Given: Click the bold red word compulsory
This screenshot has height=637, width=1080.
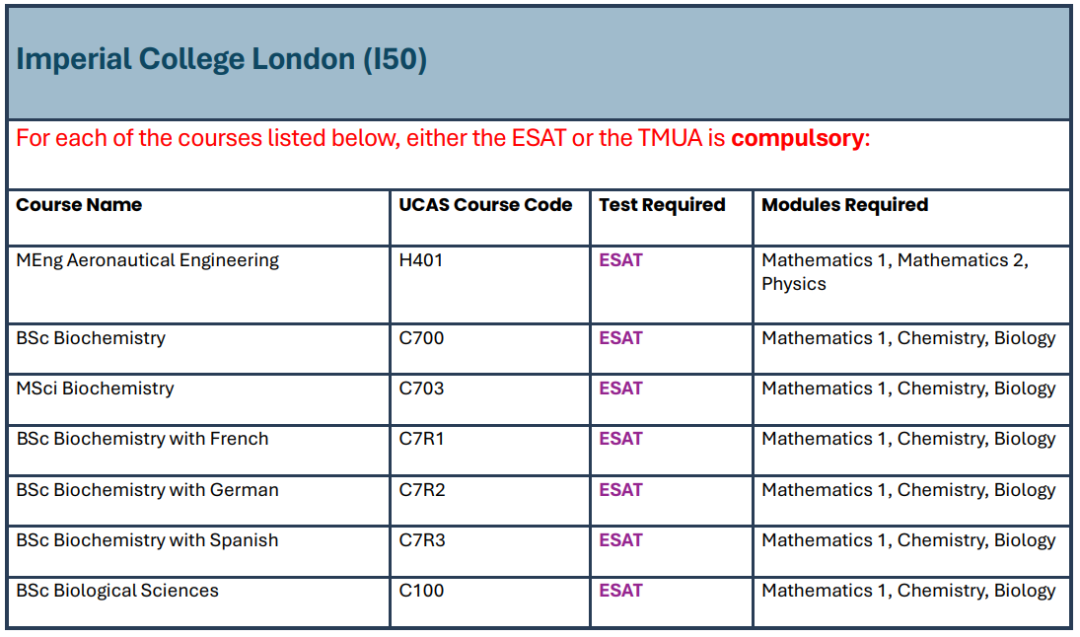Looking at the screenshot, I should [797, 138].
